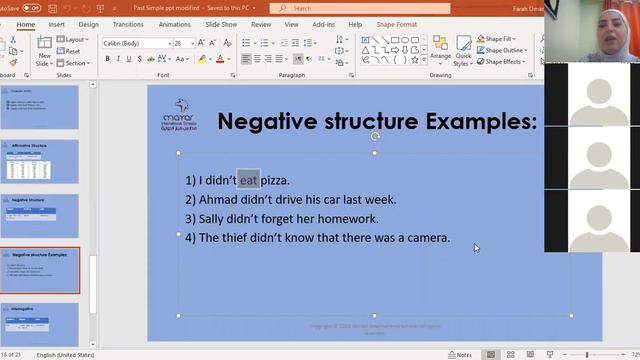The height and width of the screenshot is (360, 640).
Task: Switch to the Shape Format tab
Action: click(x=397, y=24)
